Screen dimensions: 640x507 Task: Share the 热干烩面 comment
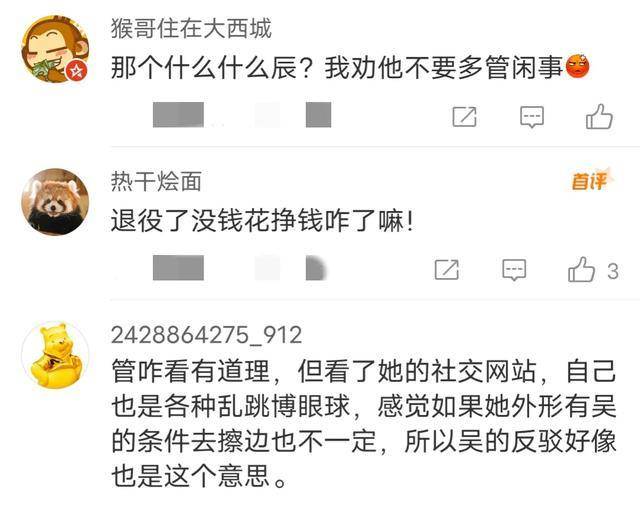(x=447, y=269)
